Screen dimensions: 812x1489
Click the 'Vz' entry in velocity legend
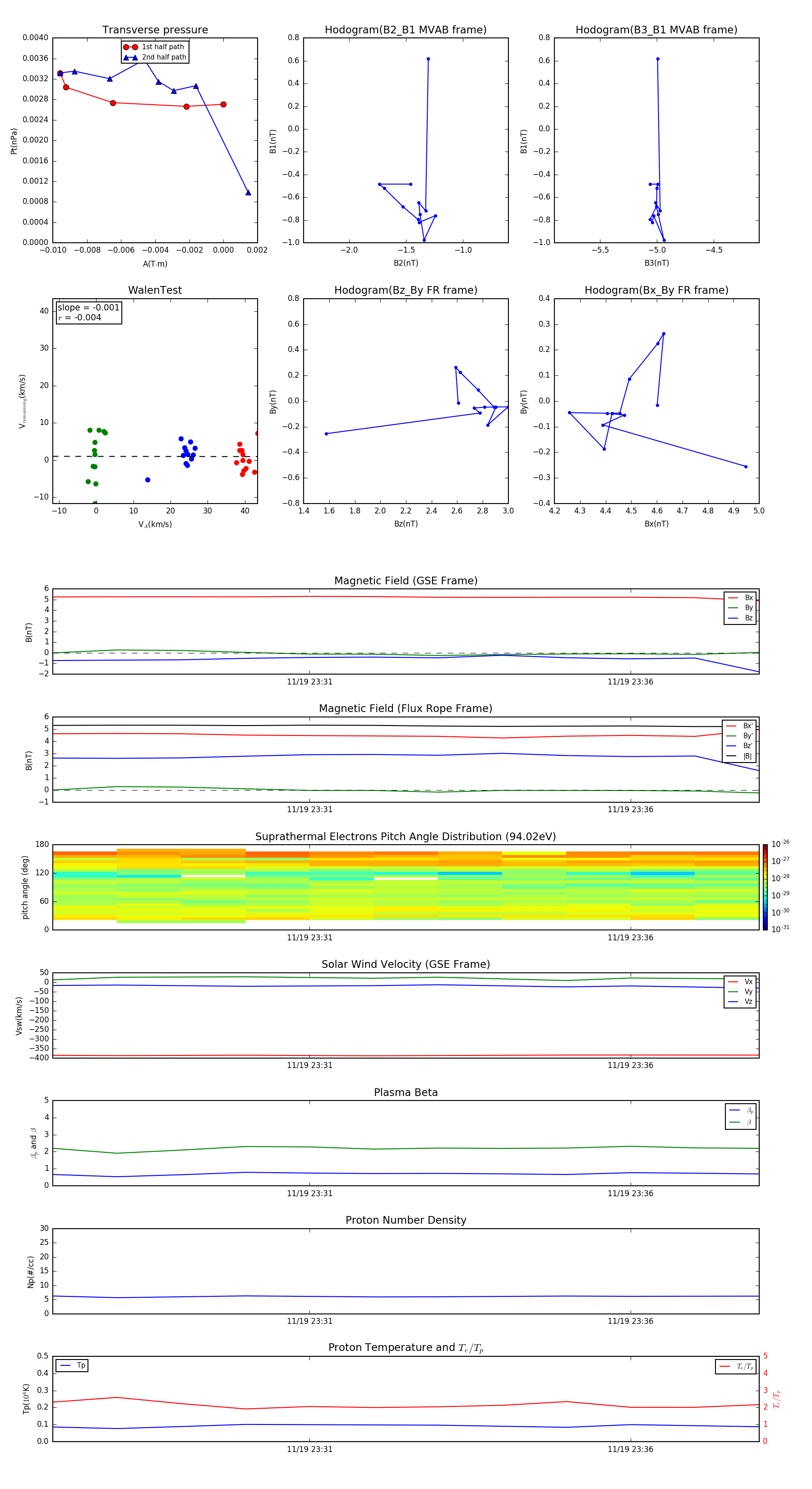click(x=740, y=1002)
